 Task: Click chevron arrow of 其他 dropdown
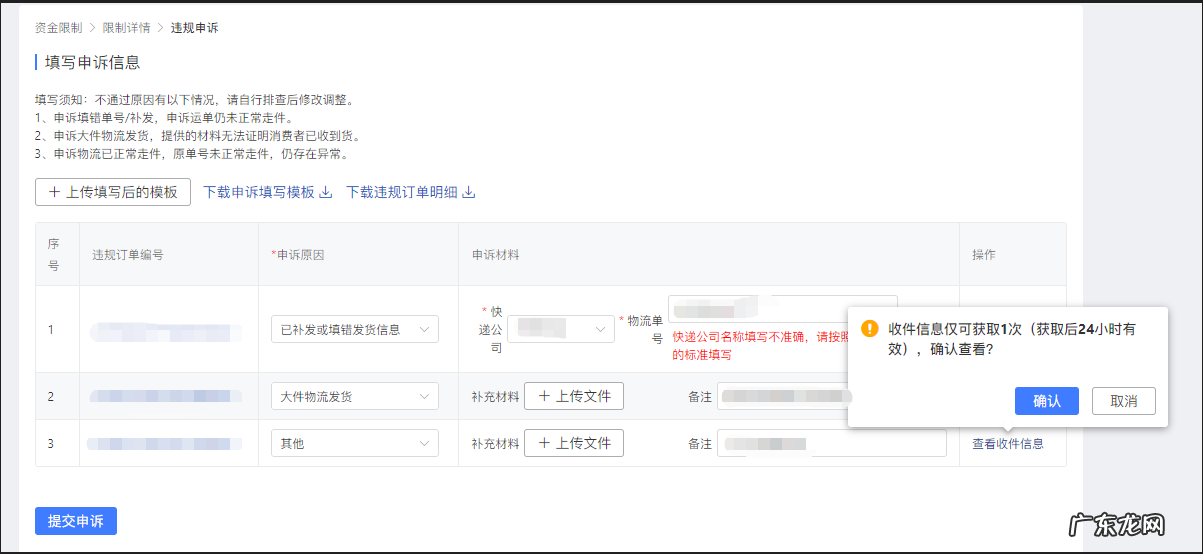coord(425,443)
